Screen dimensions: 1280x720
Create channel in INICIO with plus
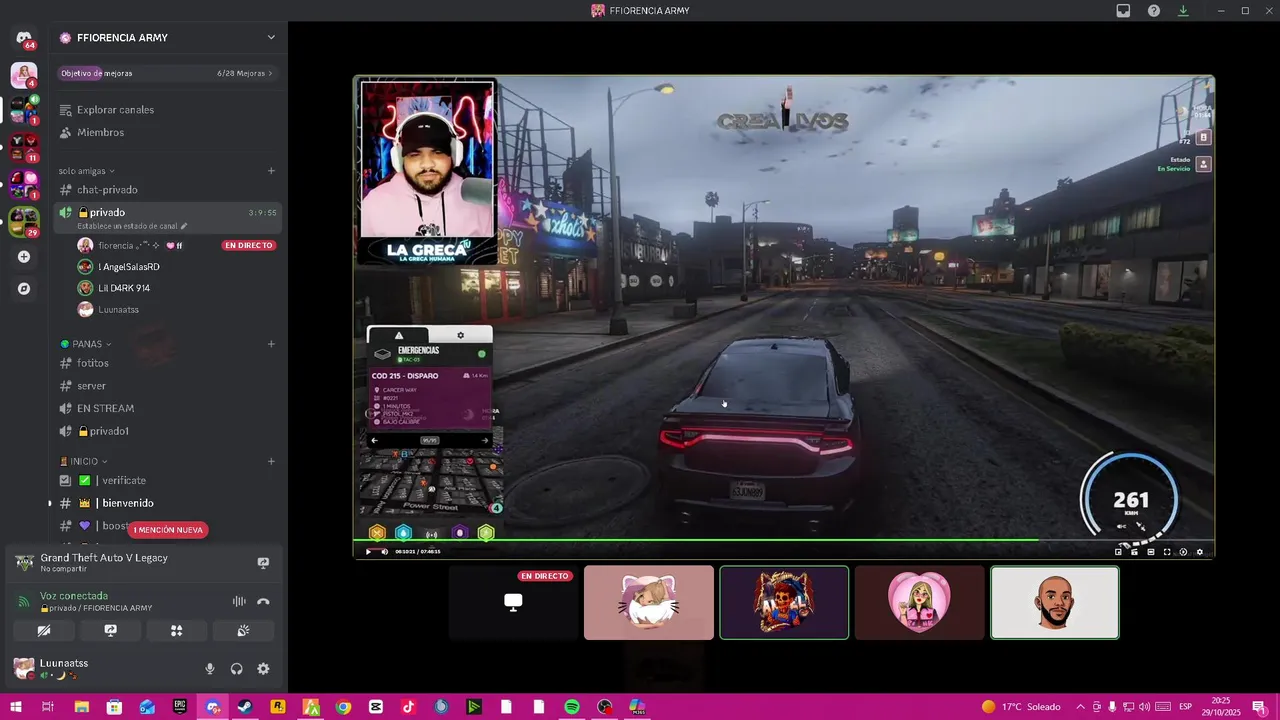(271, 462)
